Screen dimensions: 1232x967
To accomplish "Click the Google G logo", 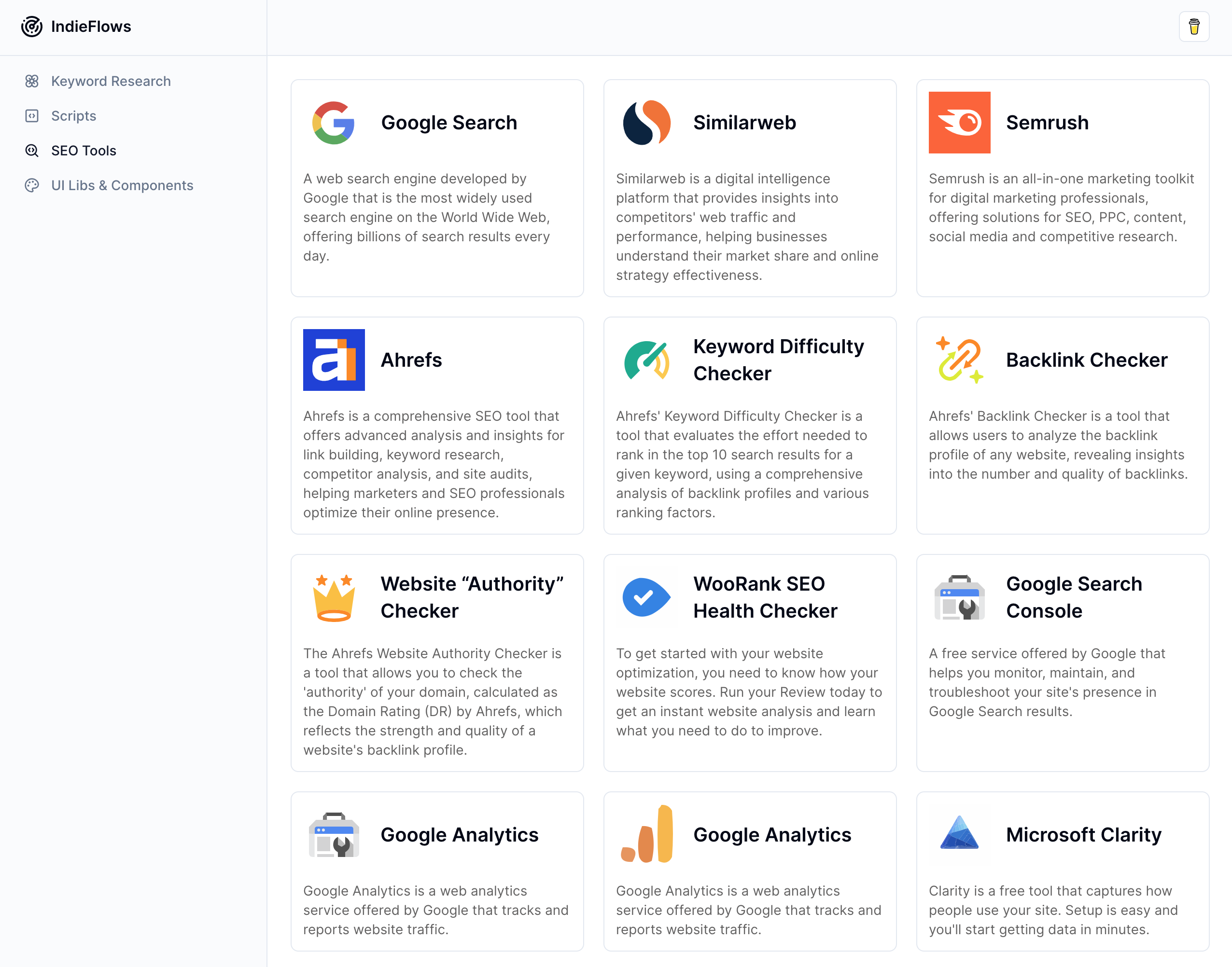I will click(x=334, y=123).
